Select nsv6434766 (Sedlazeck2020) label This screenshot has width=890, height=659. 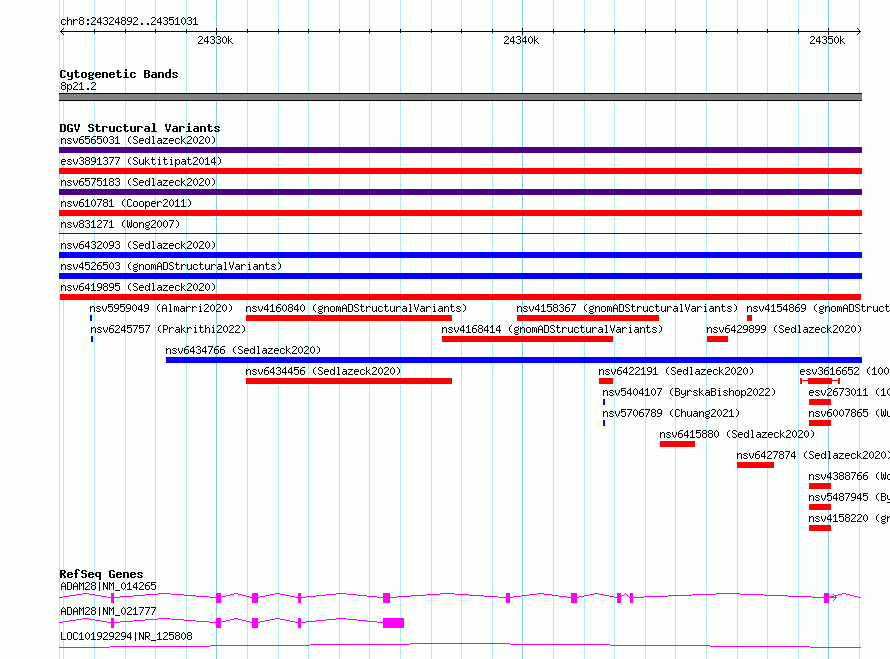[243, 350]
